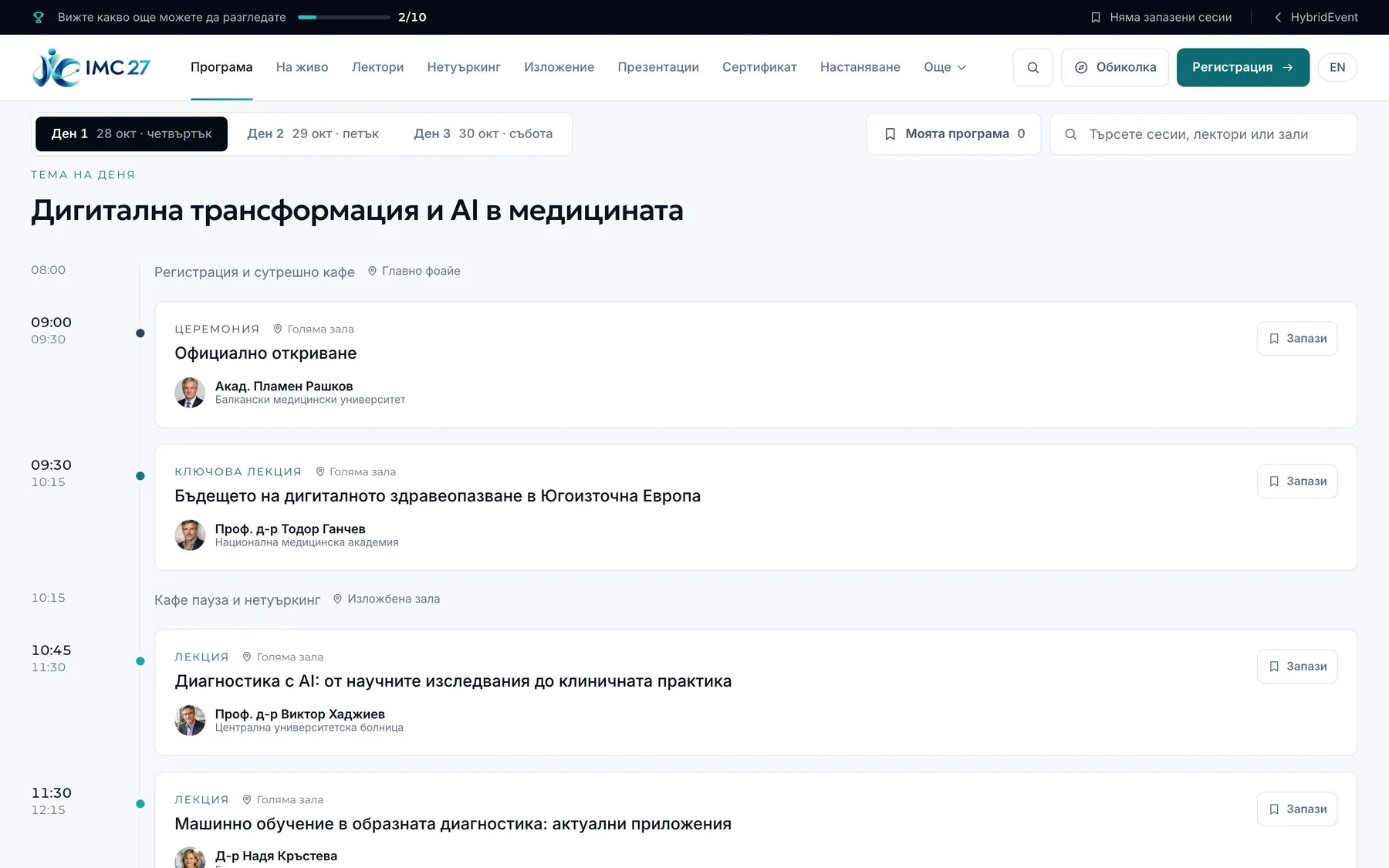Open the Програма tab

[x=221, y=67]
